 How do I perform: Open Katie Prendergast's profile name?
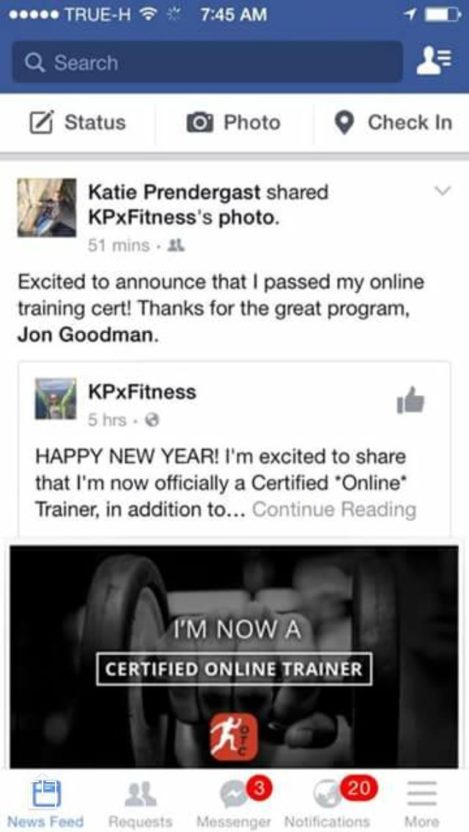(x=175, y=192)
